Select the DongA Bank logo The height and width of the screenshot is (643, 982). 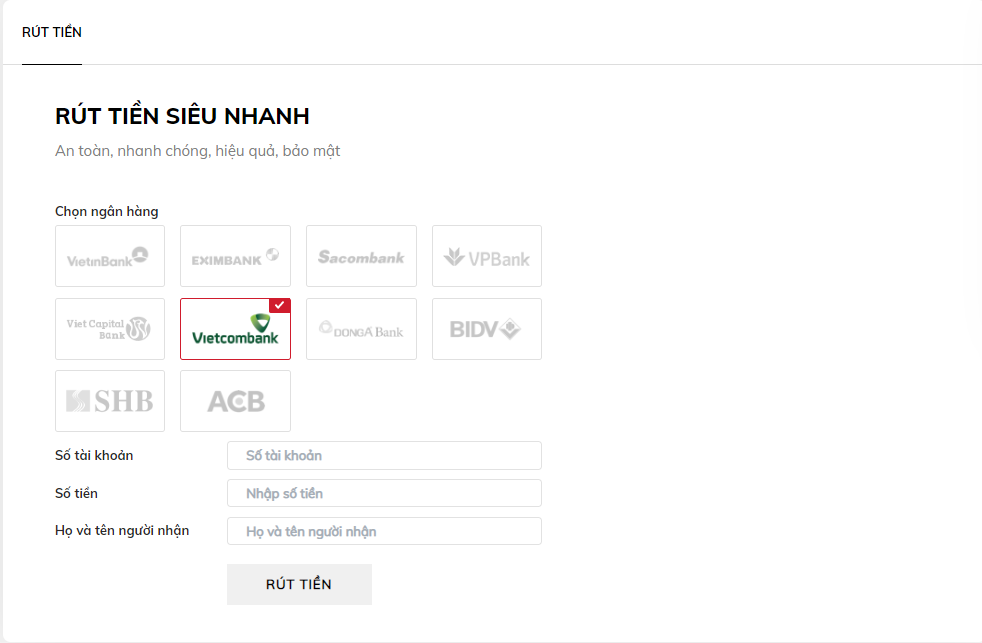point(361,329)
